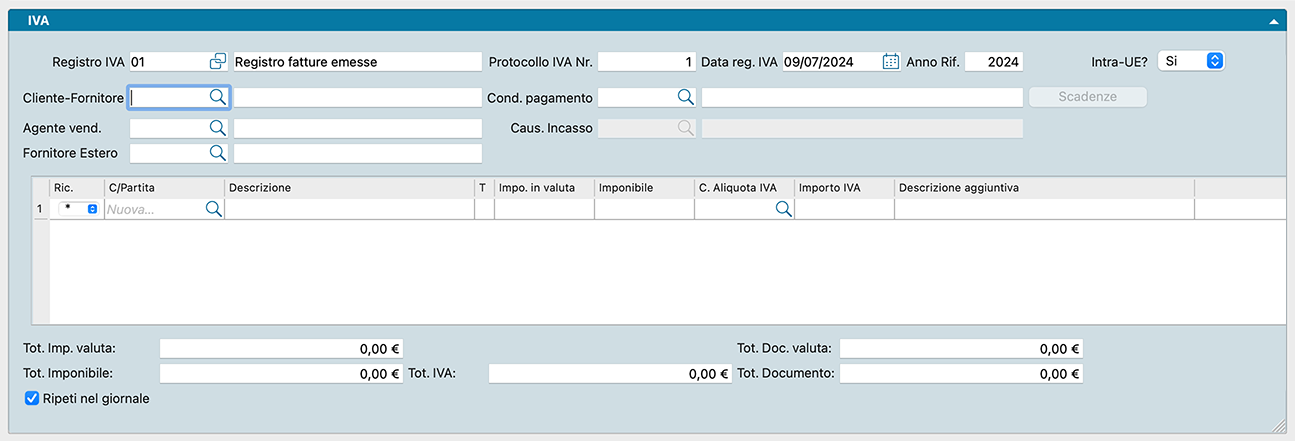1295x441 pixels.
Task: Open the calendar picker for Data reg. IVA
Action: [890, 62]
